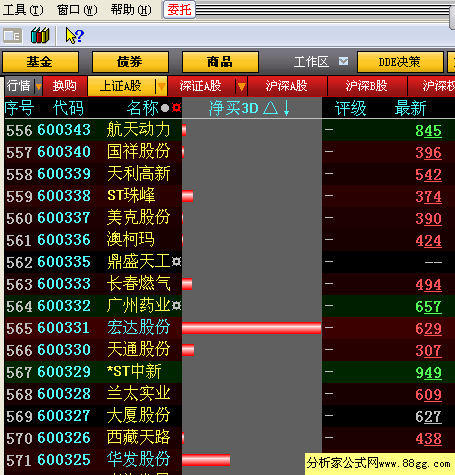Sort by the 净买3D column header
Viewport: 455px width, 475px height.
(x=249, y=108)
